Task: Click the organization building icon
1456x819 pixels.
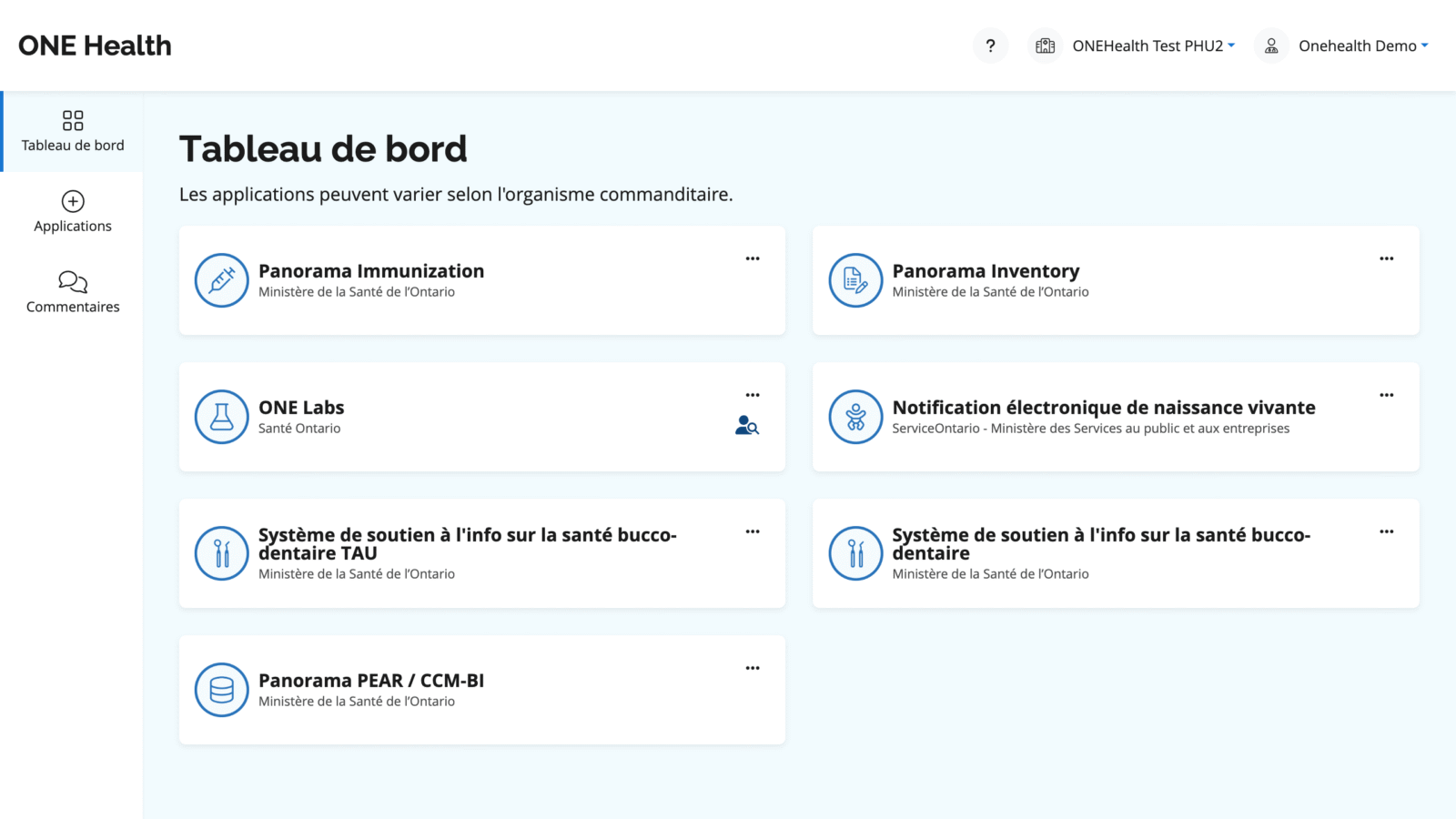Action: [1046, 45]
